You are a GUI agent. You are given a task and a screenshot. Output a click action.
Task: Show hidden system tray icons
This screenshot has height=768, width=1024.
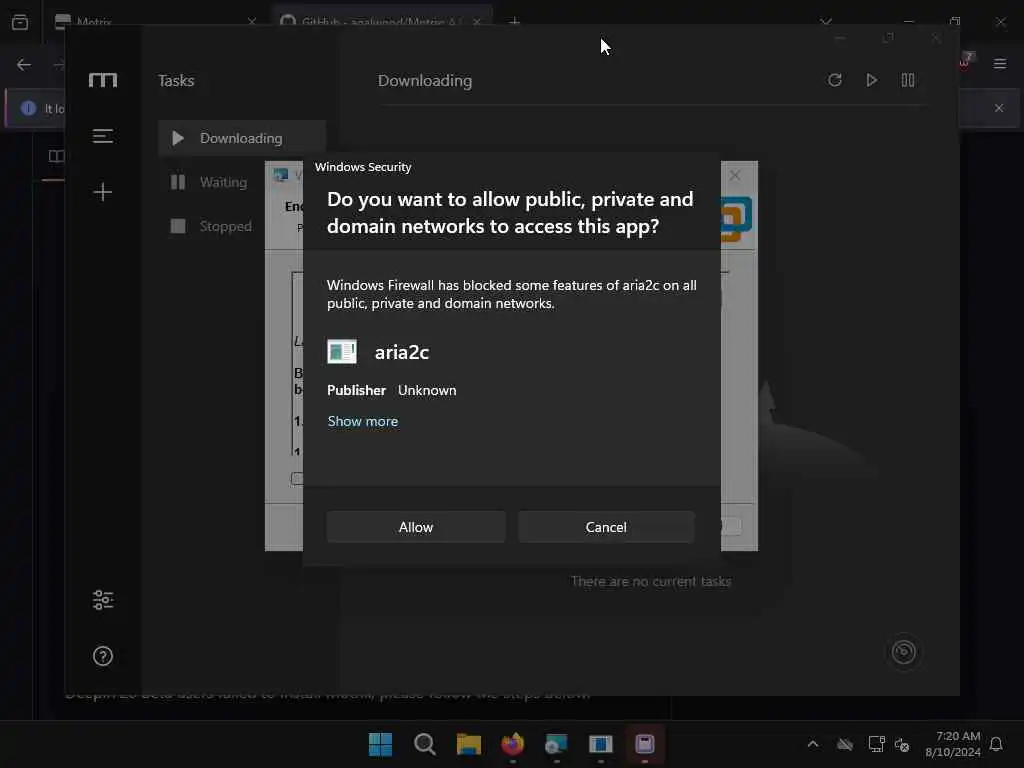(813, 744)
